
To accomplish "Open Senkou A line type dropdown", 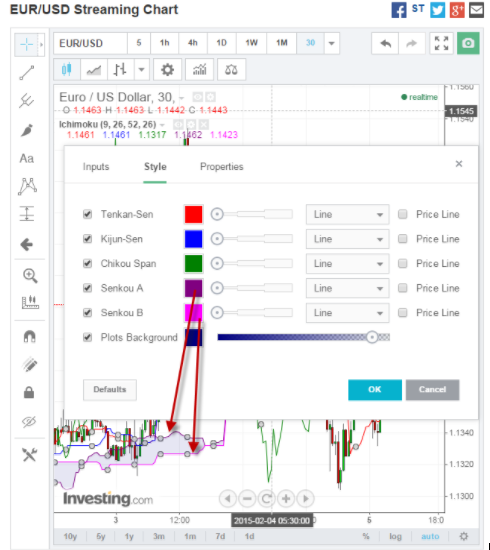I will 347,288.
